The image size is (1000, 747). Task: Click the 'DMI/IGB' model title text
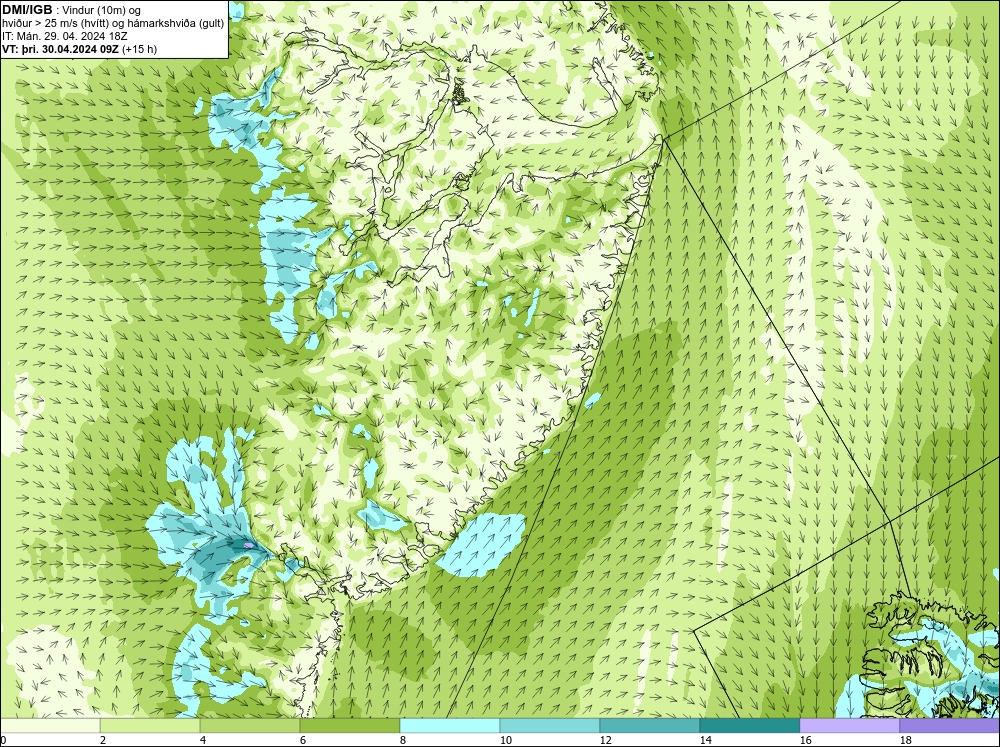point(27,10)
